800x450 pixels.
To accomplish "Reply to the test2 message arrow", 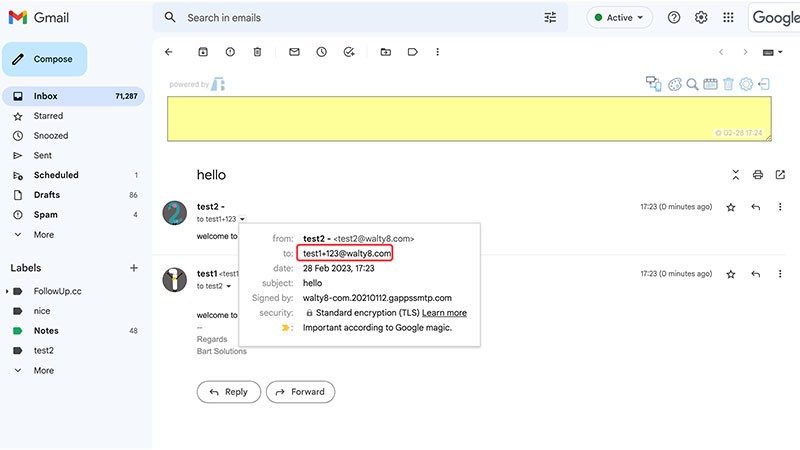I will 756,207.
